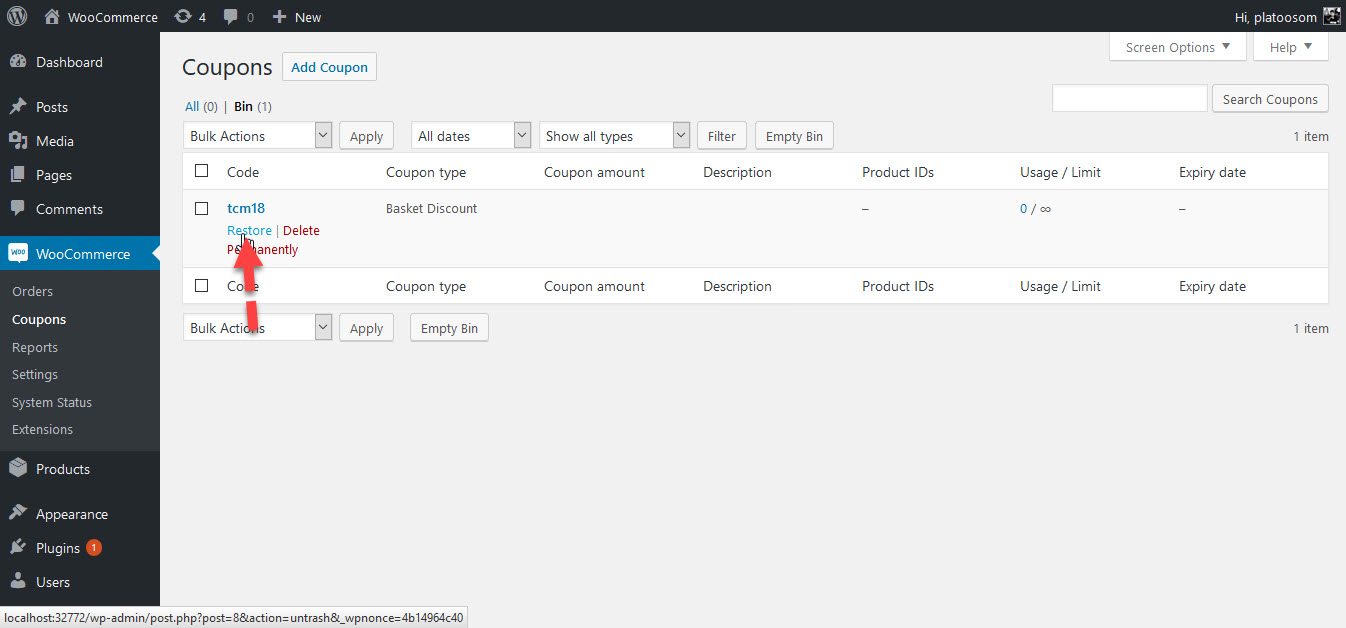Viewport: 1346px width, 628px height.
Task: Restore the tcm18 coupon
Action: (x=249, y=231)
